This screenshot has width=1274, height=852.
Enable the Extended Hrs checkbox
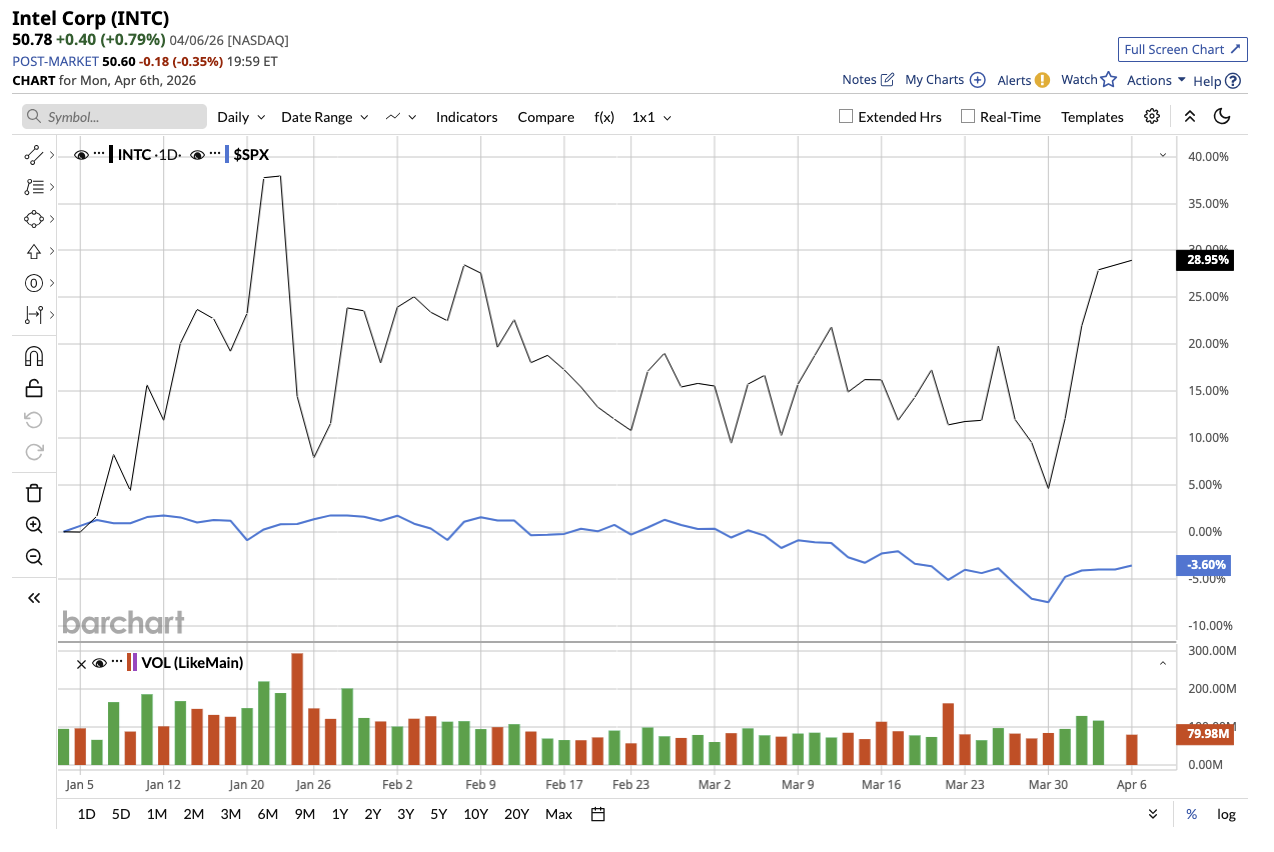tap(846, 116)
